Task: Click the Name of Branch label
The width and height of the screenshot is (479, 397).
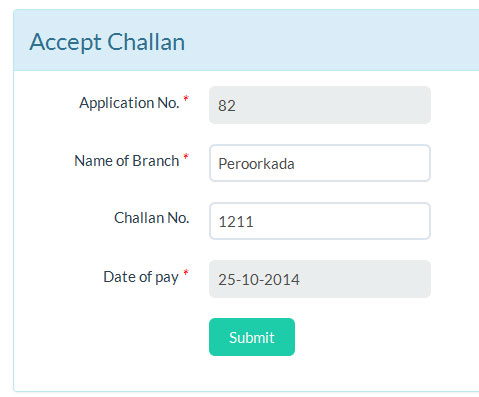Action: point(127,161)
